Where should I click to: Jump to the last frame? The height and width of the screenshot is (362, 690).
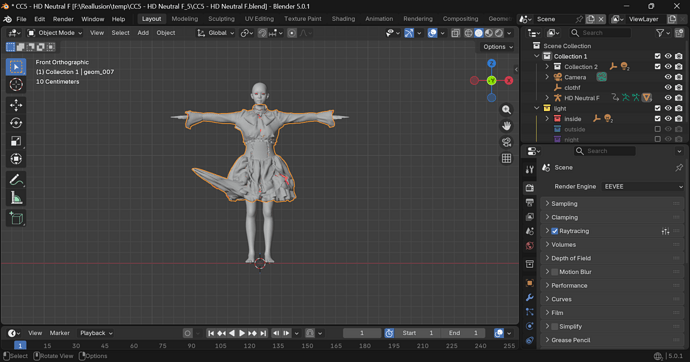[x=263, y=333]
